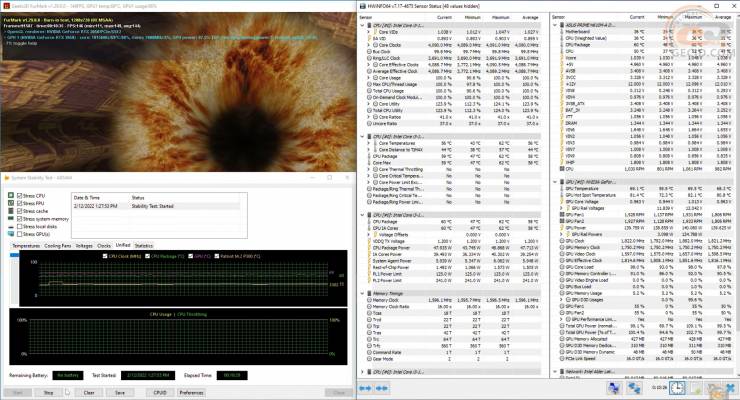This screenshot has width=740, height=400.
Task: Click the Elapsed Time value field
Action: (x=232, y=375)
